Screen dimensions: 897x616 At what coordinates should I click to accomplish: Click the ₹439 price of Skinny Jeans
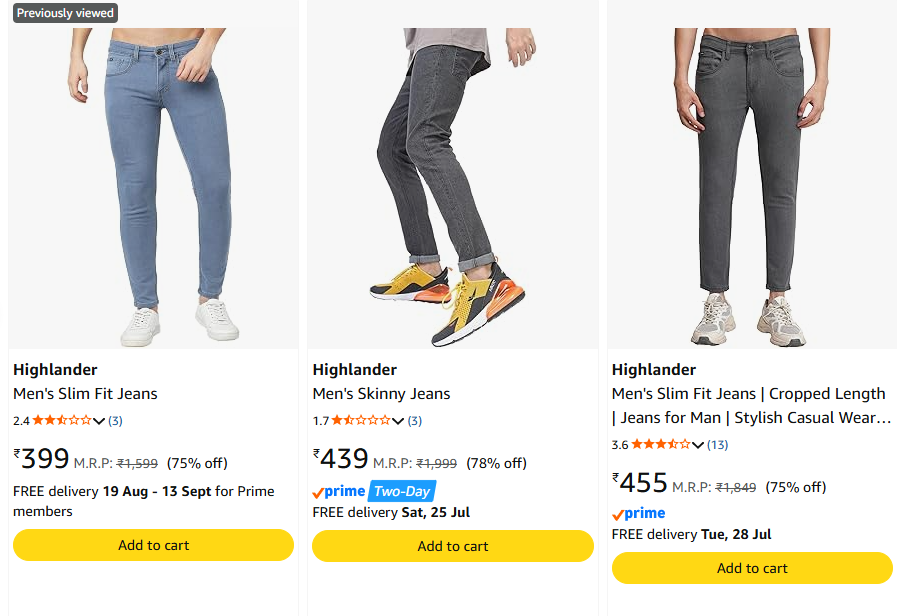point(340,458)
